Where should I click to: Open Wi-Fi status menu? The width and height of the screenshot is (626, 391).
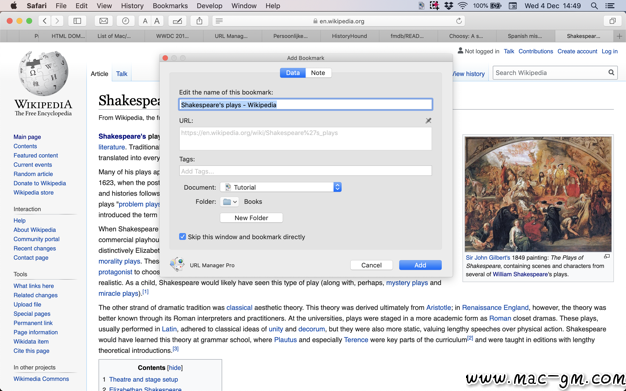462,6
